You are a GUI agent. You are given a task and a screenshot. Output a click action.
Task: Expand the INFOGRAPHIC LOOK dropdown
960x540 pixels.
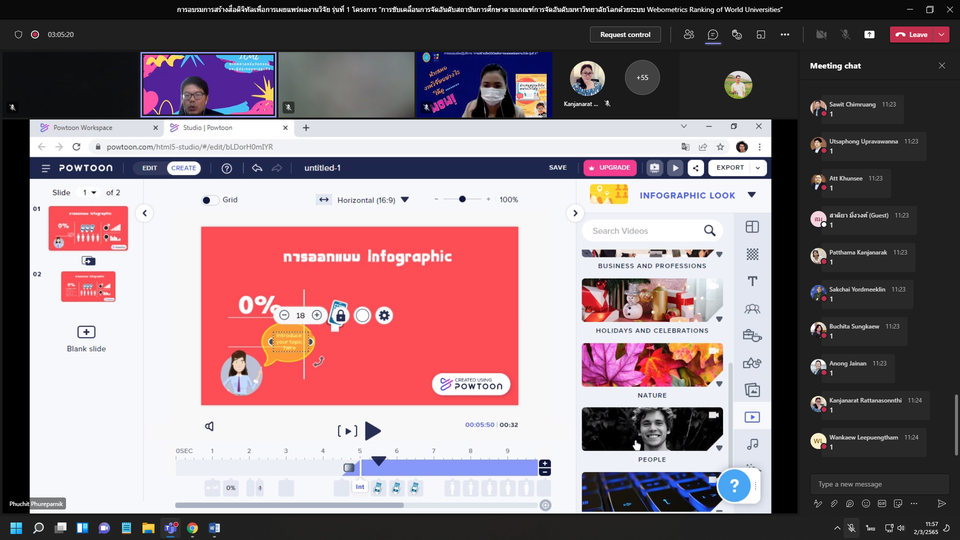(751, 195)
